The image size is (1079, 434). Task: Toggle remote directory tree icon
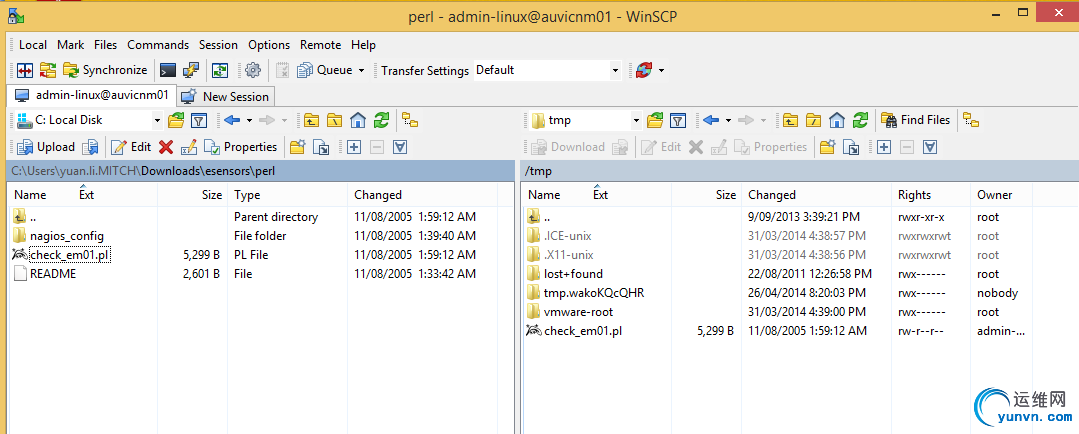pyautogui.click(x=972, y=120)
